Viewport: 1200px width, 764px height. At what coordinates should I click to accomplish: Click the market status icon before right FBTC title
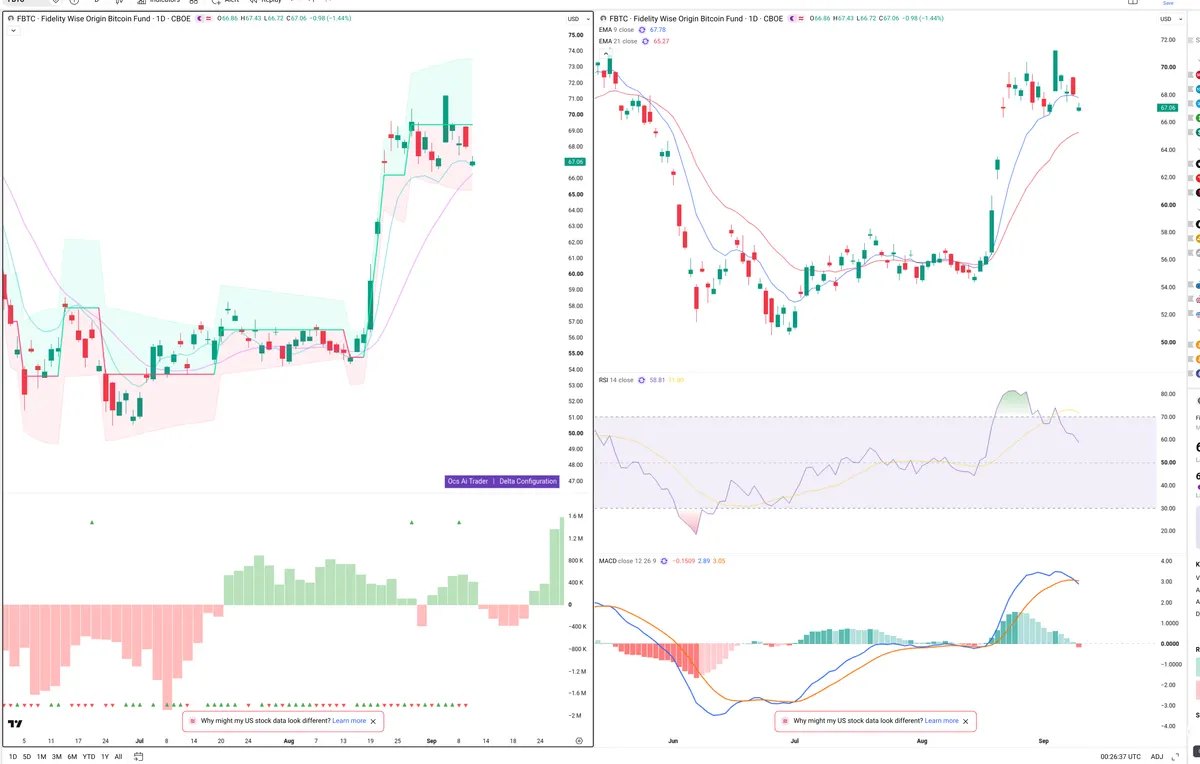coord(603,19)
